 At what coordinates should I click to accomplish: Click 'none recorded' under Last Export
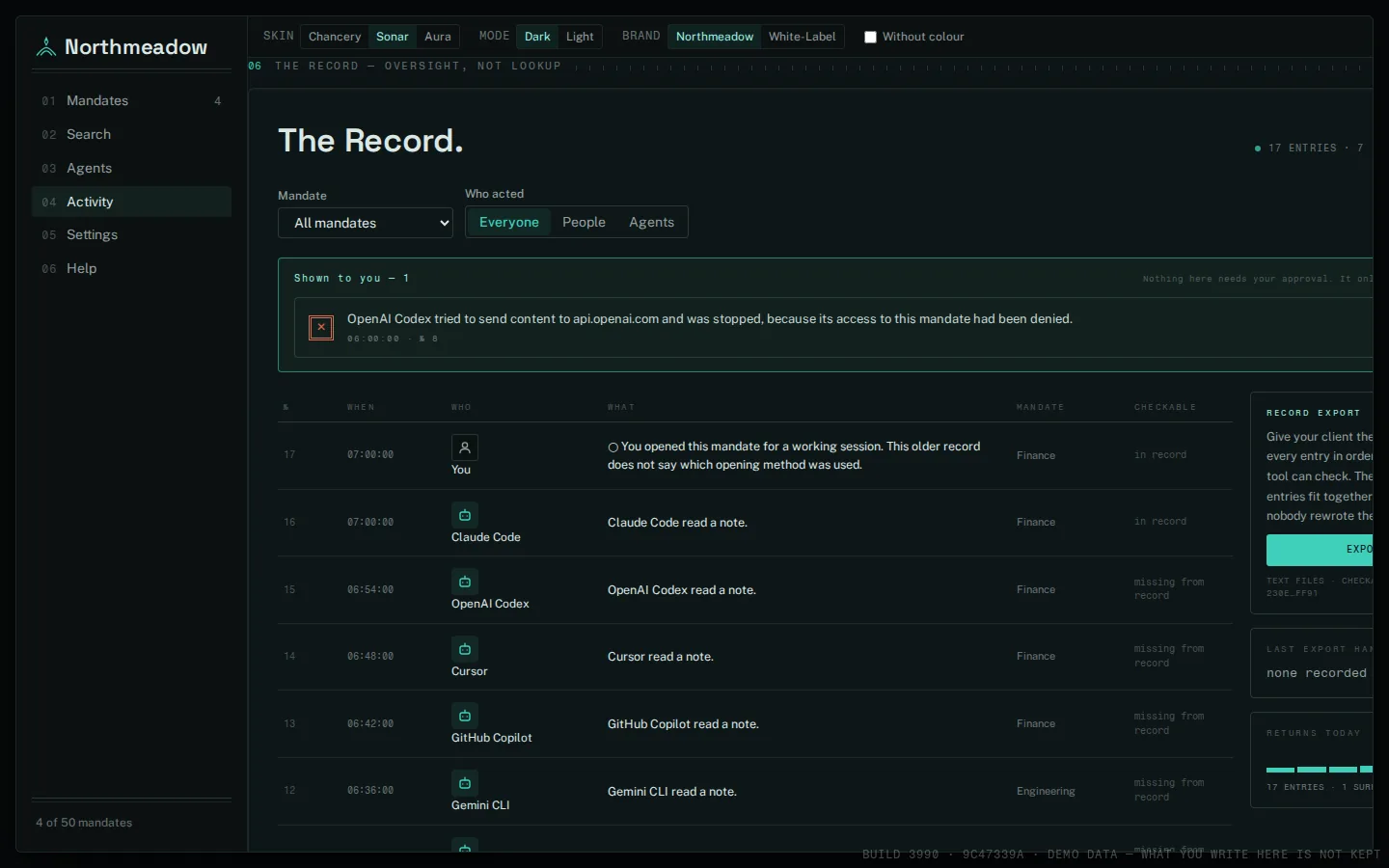pyautogui.click(x=1317, y=673)
